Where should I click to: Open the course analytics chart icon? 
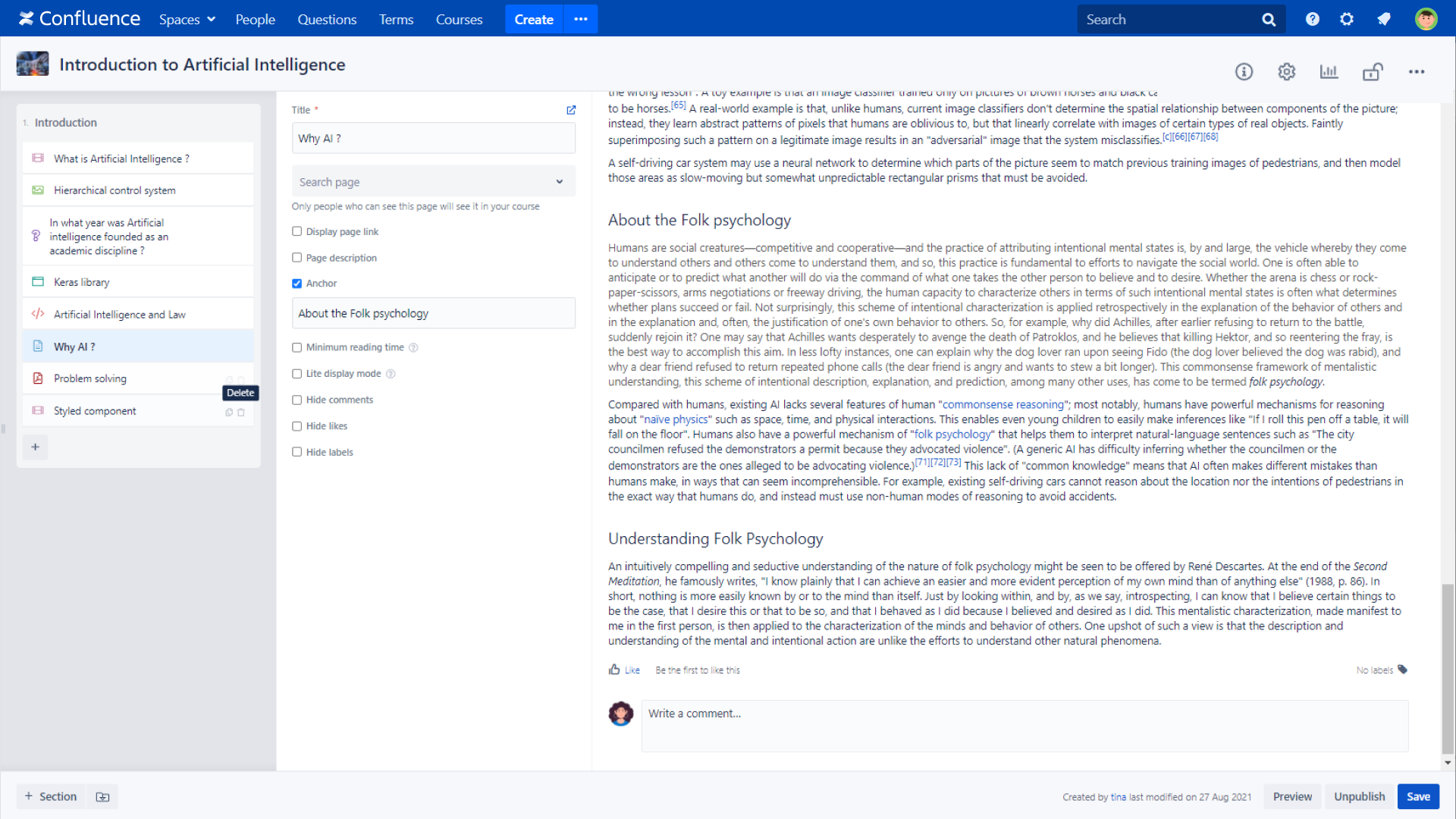tap(1329, 72)
